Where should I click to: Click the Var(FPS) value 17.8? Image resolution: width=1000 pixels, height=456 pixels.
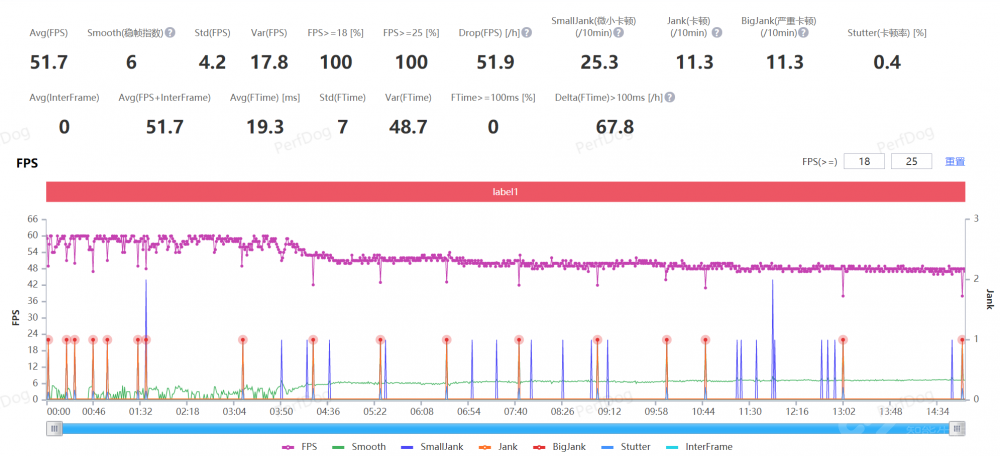[x=269, y=63]
